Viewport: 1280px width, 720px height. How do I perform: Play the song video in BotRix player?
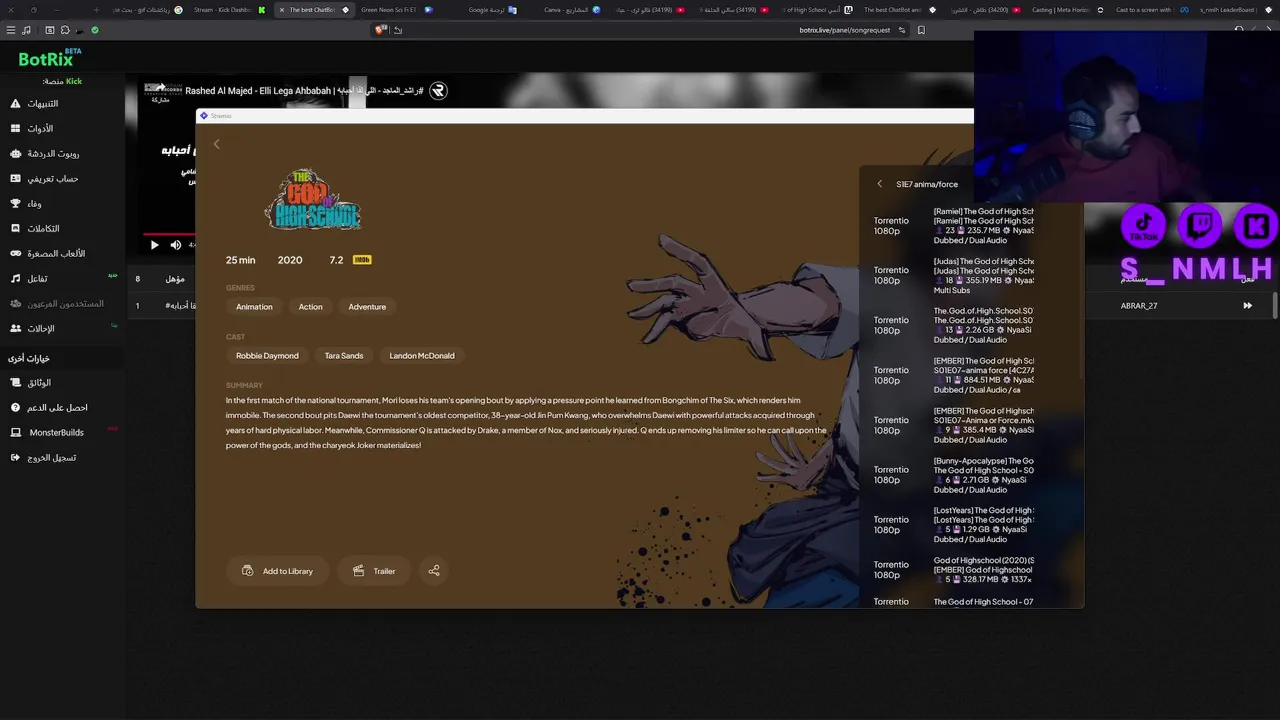coord(154,245)
